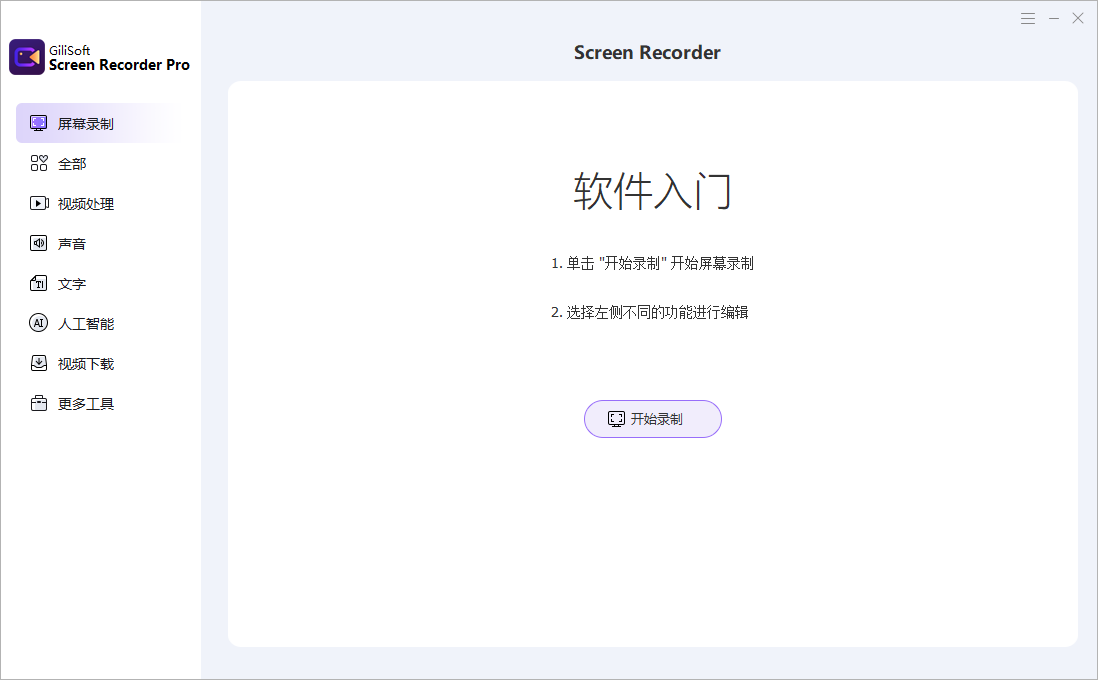The width and height of the screenshot is (1098, 680).
Task: Click the Screen Recorder Pro product name
Action: pyautogui.click(x=119, y=65)
